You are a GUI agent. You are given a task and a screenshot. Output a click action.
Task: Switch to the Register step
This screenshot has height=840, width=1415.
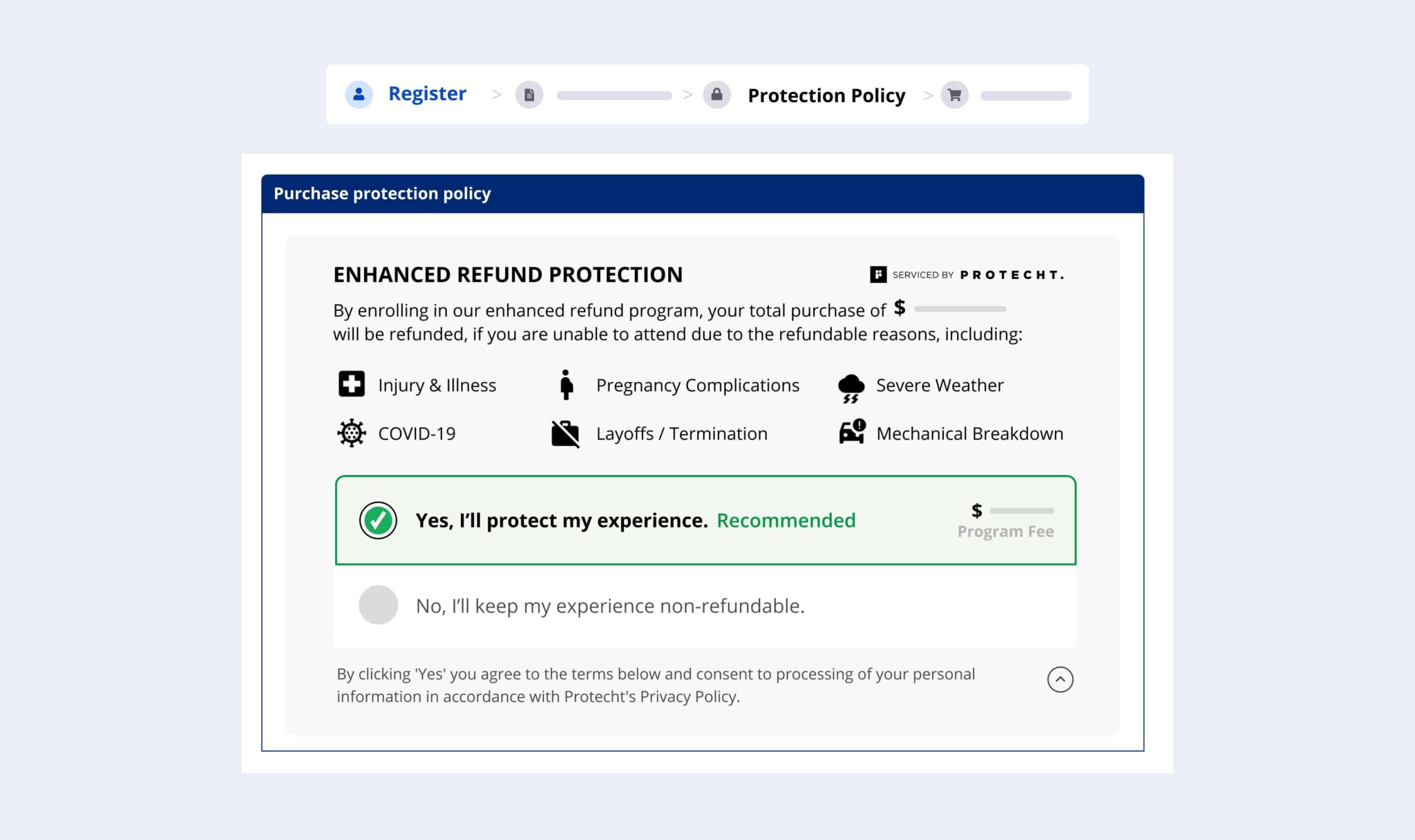coord(427,93)
